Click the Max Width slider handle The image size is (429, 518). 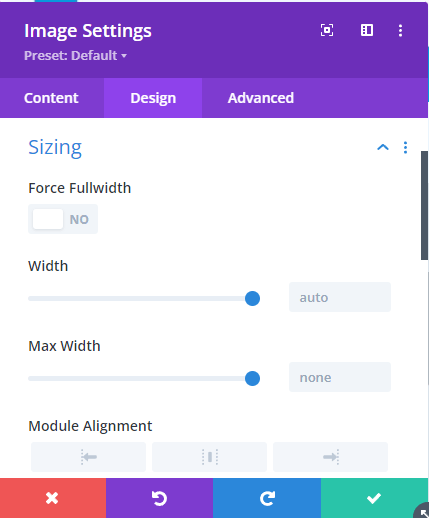(252, 378)
